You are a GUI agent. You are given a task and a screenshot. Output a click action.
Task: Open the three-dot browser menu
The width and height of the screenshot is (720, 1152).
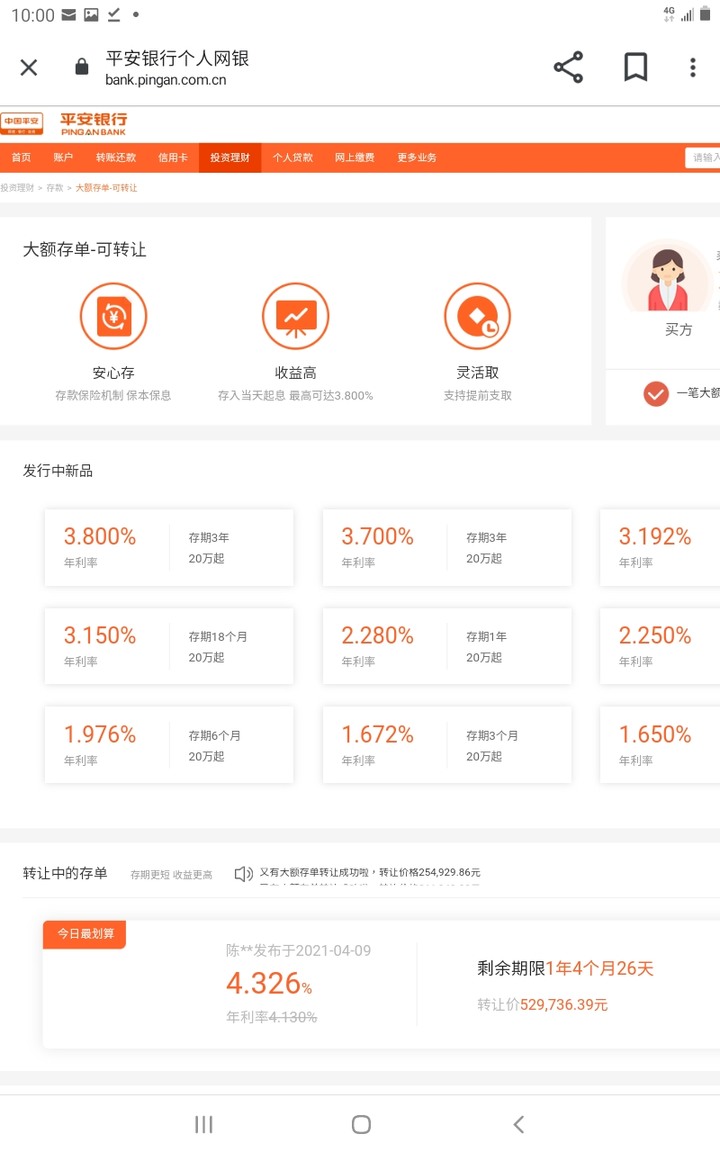coord(692,67)
